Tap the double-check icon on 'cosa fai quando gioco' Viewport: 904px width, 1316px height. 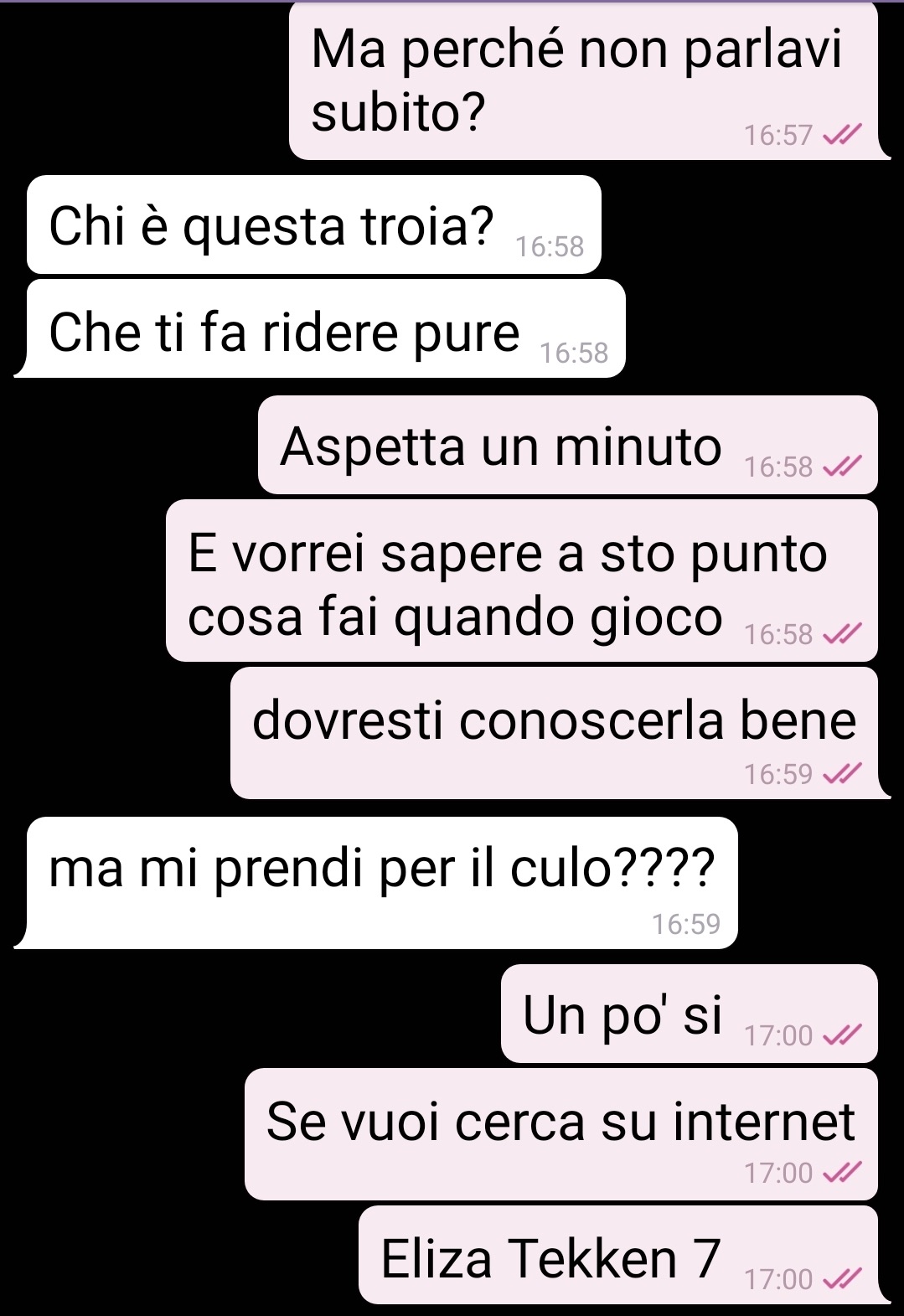point(842,634)
